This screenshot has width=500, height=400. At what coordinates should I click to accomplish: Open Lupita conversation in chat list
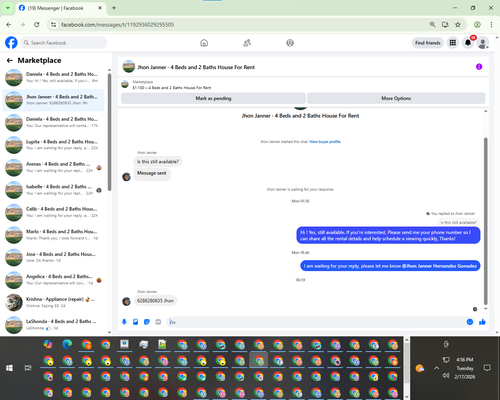pos(53,145)
